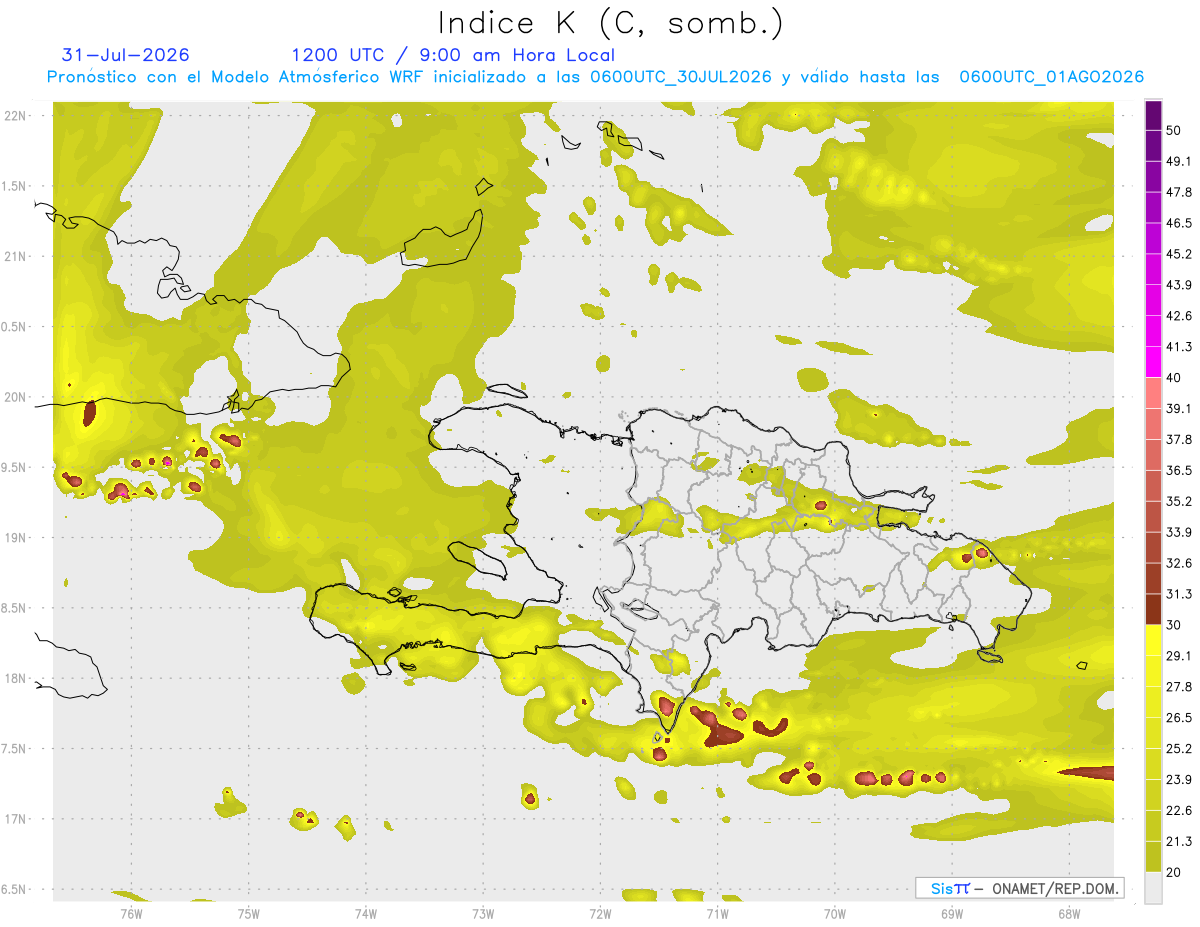Click the "76W" longitude label
Viewport: 1200px width, 927px height.
pyautogui.click(x=131, y=913)
